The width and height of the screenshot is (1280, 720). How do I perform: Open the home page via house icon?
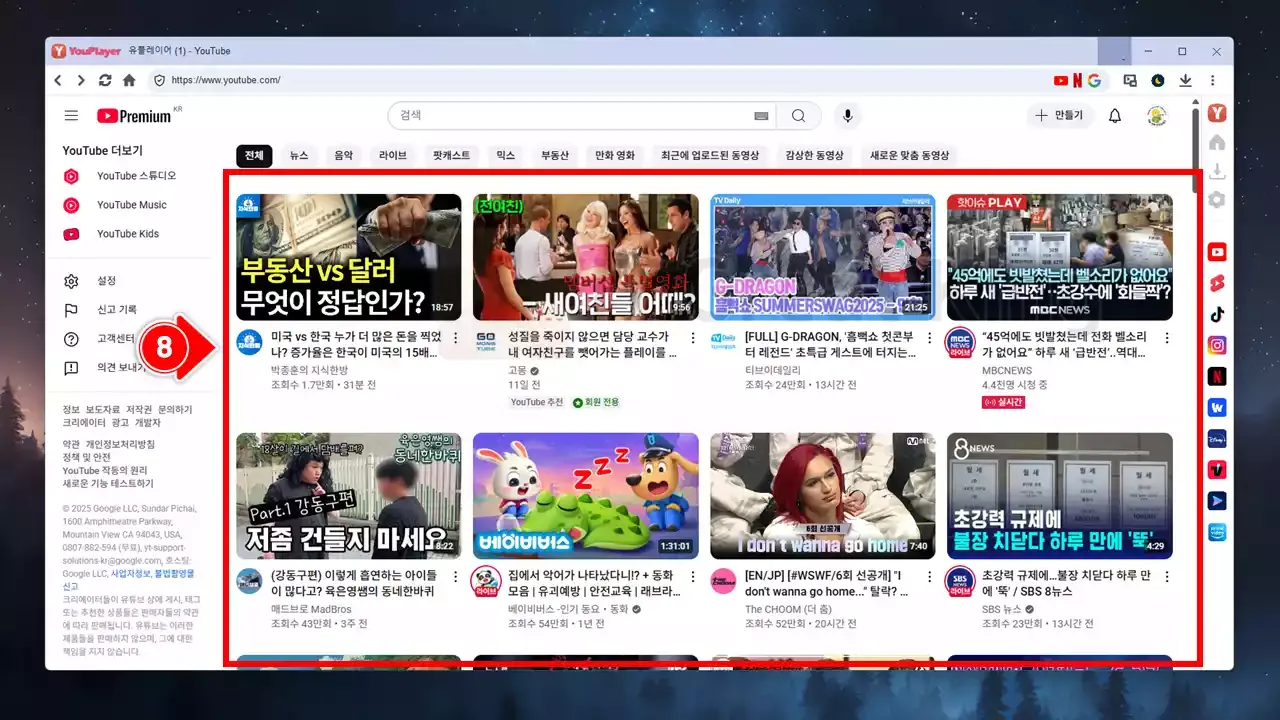(x=129, y=80)
